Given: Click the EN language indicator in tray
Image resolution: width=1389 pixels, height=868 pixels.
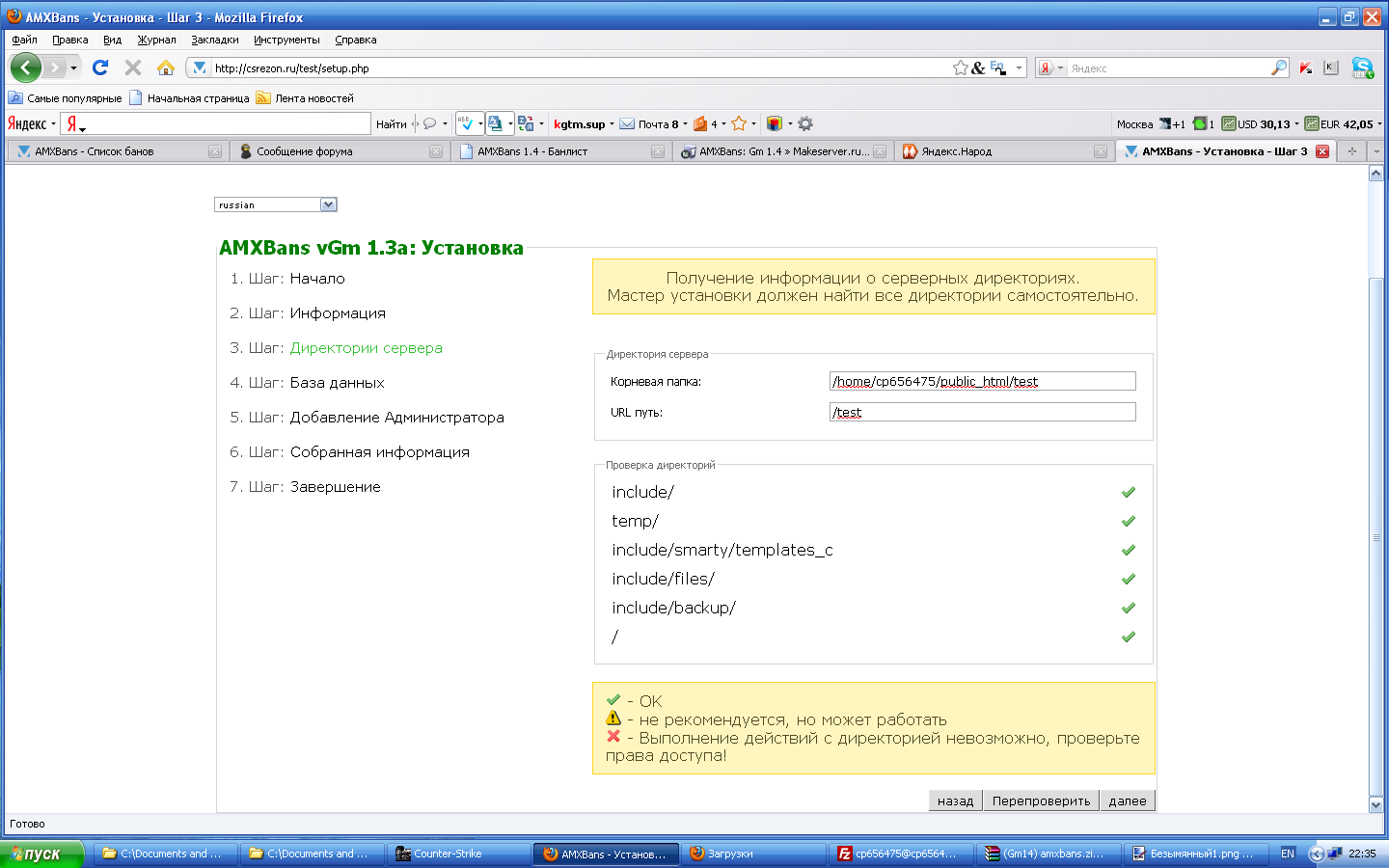Looking at the screenshot, I should click(x=1288, y=854).
